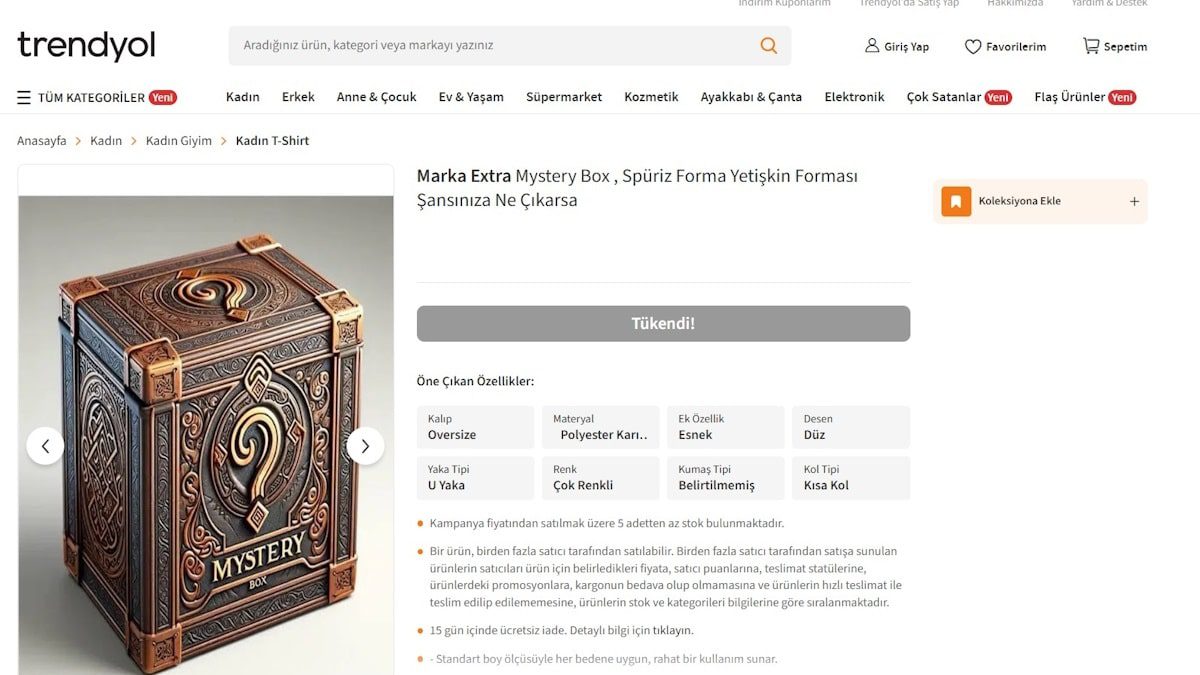1200x675 pixels.
Task: Expand Koleksiyona Ekle with plus sign
Action: (1134, 201)
